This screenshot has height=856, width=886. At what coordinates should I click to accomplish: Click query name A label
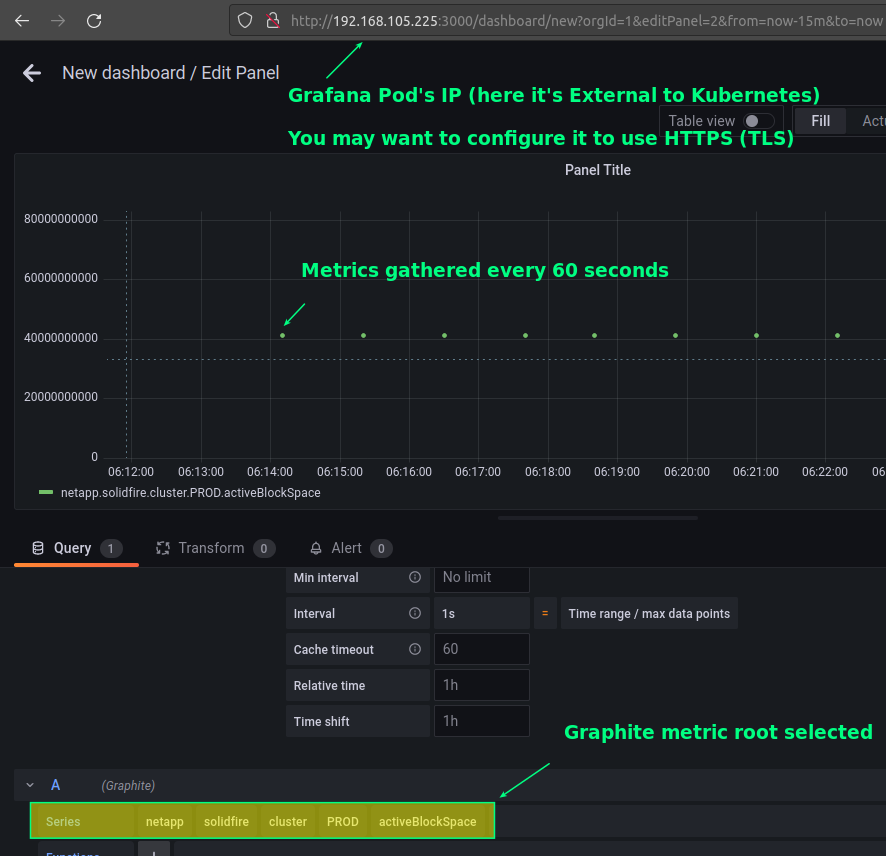pos(55,785)
